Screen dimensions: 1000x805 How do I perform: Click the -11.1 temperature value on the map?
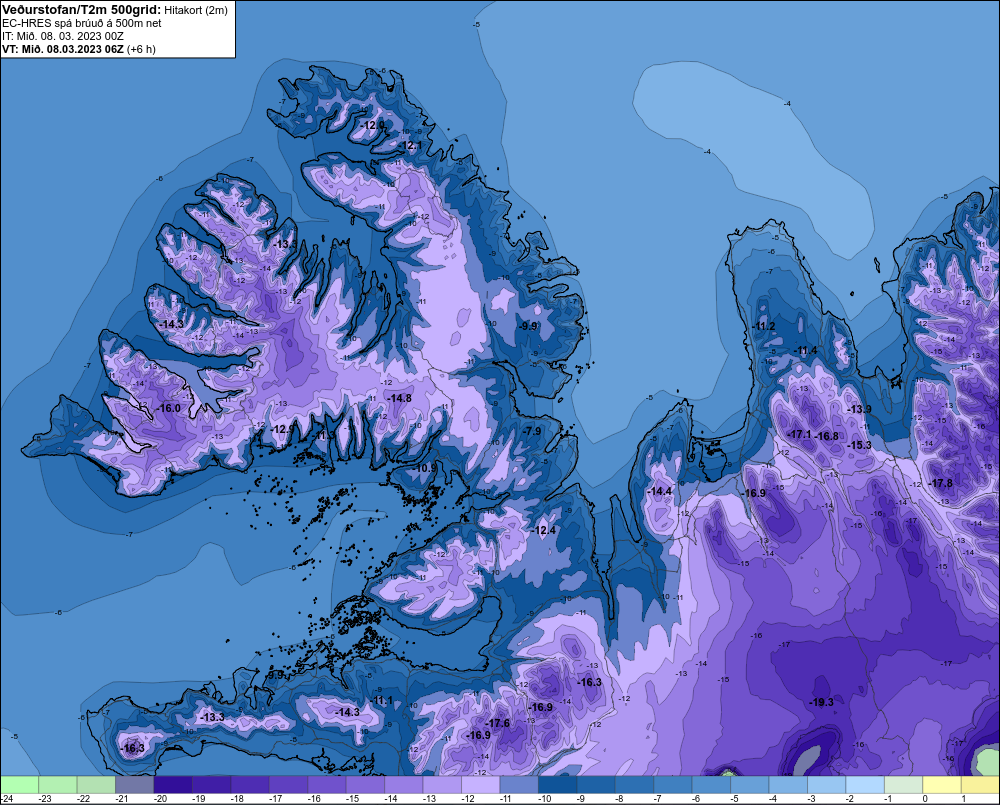pyautogui.click(x=382, y=700)
